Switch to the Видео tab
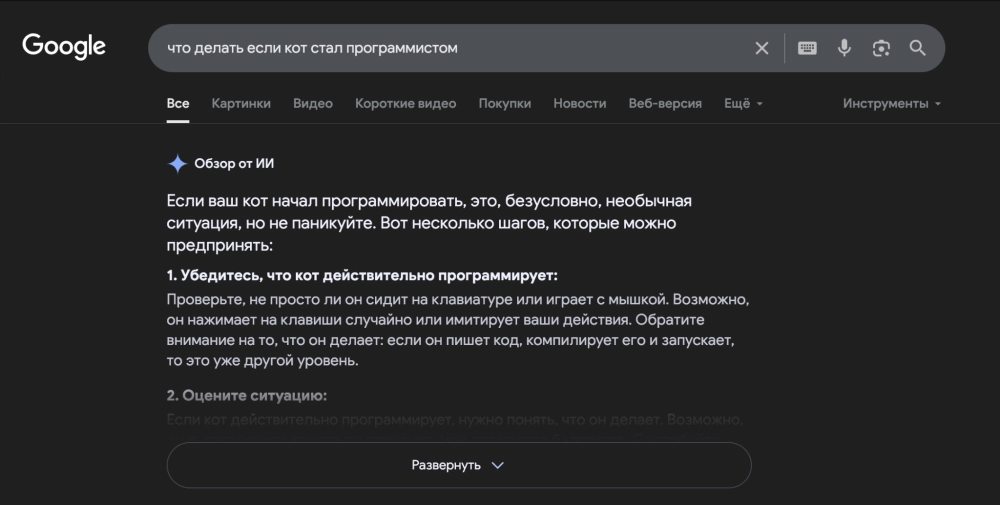The width and height of the screenshot is (1000, 505). coord(313,103)
